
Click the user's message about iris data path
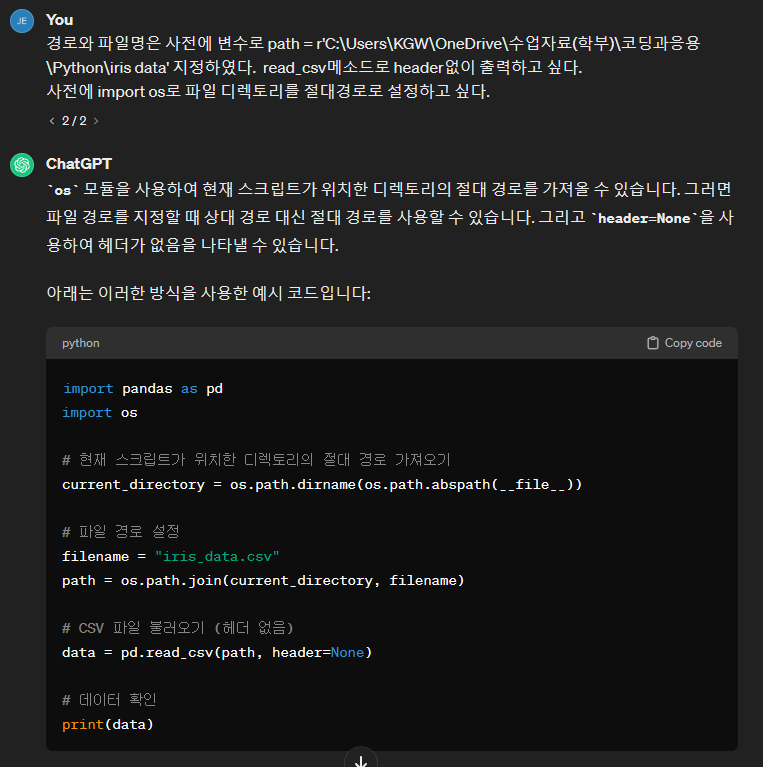click(373, 68)
